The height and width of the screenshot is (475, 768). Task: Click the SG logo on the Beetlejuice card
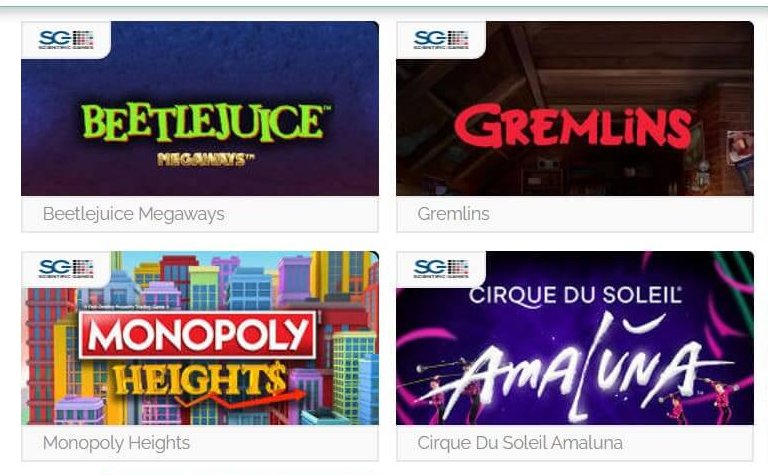(x=66, y=40)
